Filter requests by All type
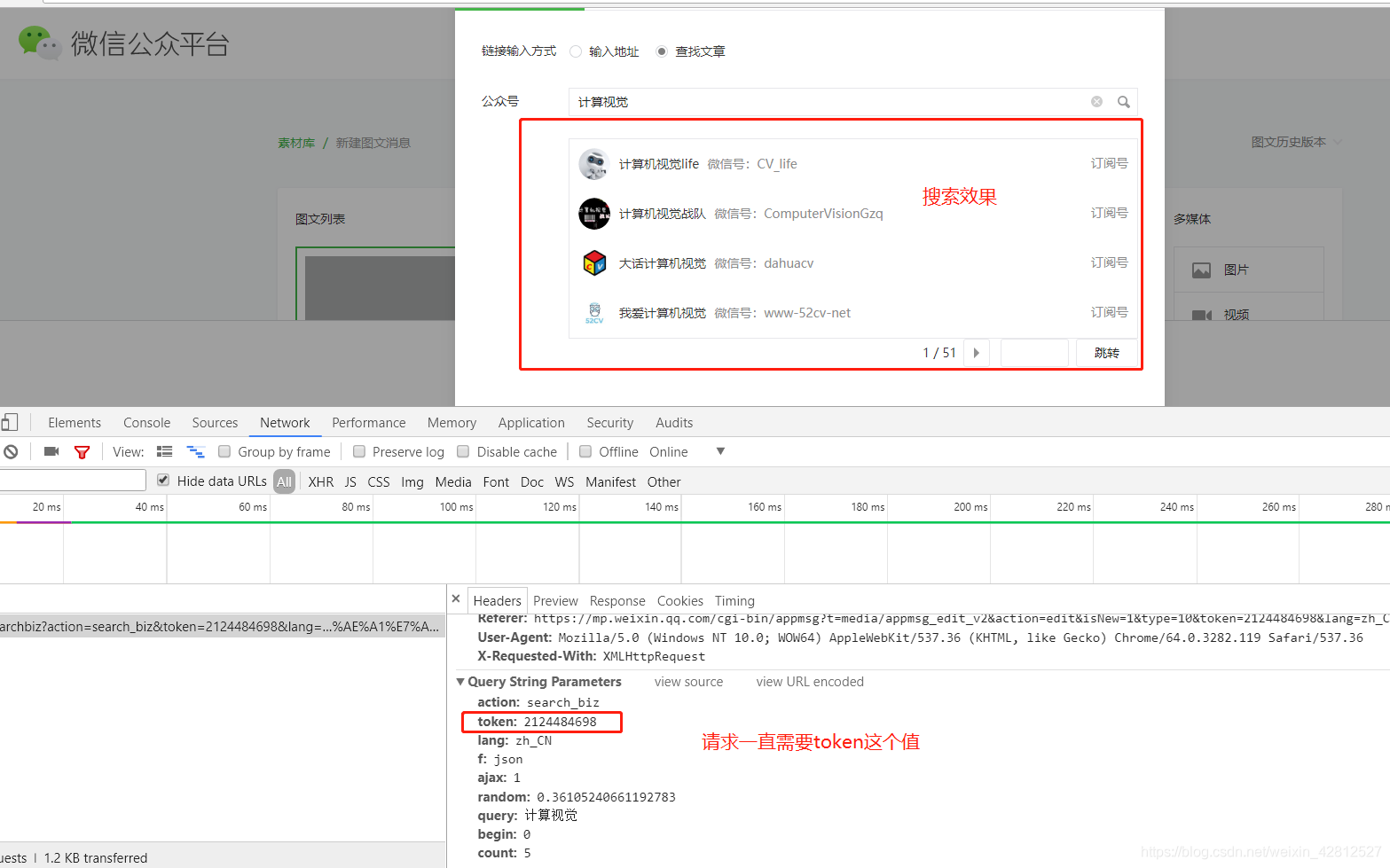Viewport: 1390px width, 868px height. tap(284, 482)
